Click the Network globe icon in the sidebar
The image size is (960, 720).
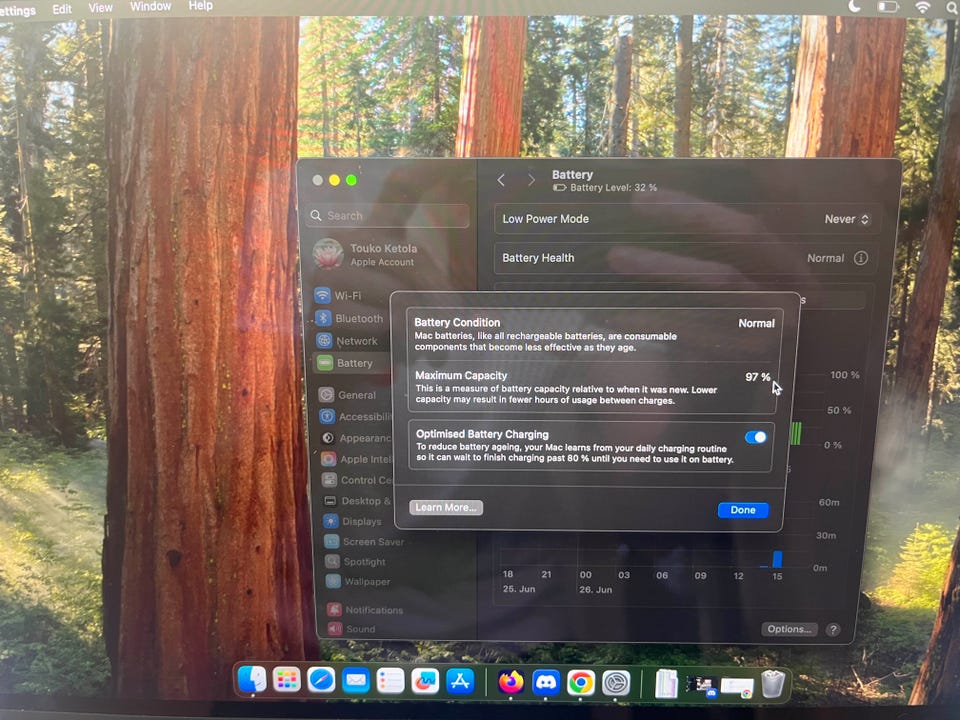point(324,340)
